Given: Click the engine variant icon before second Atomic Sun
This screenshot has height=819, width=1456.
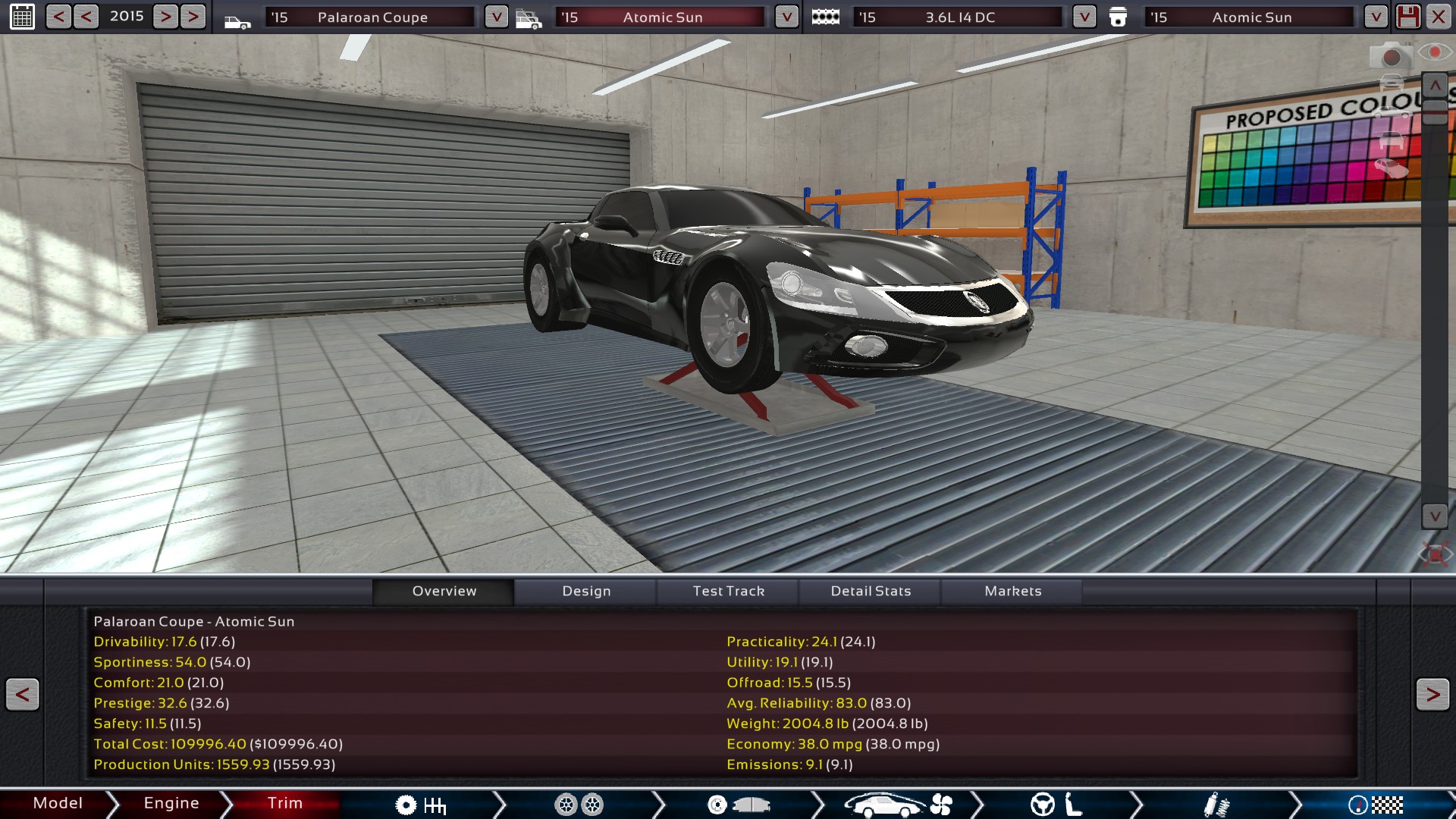Looking at the screenshot, I should [x=1118, y=17].
